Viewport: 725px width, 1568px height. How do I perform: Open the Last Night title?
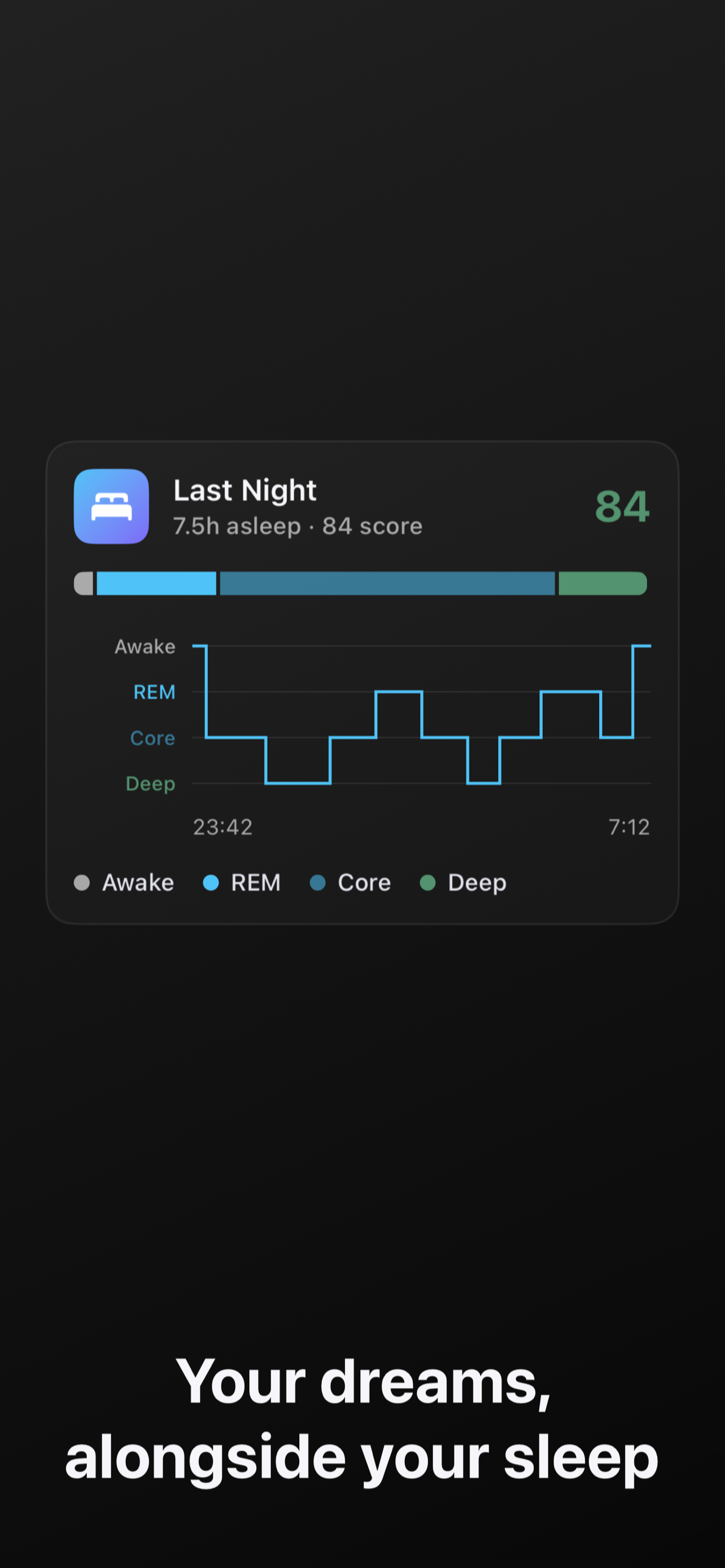coord(244,490)
